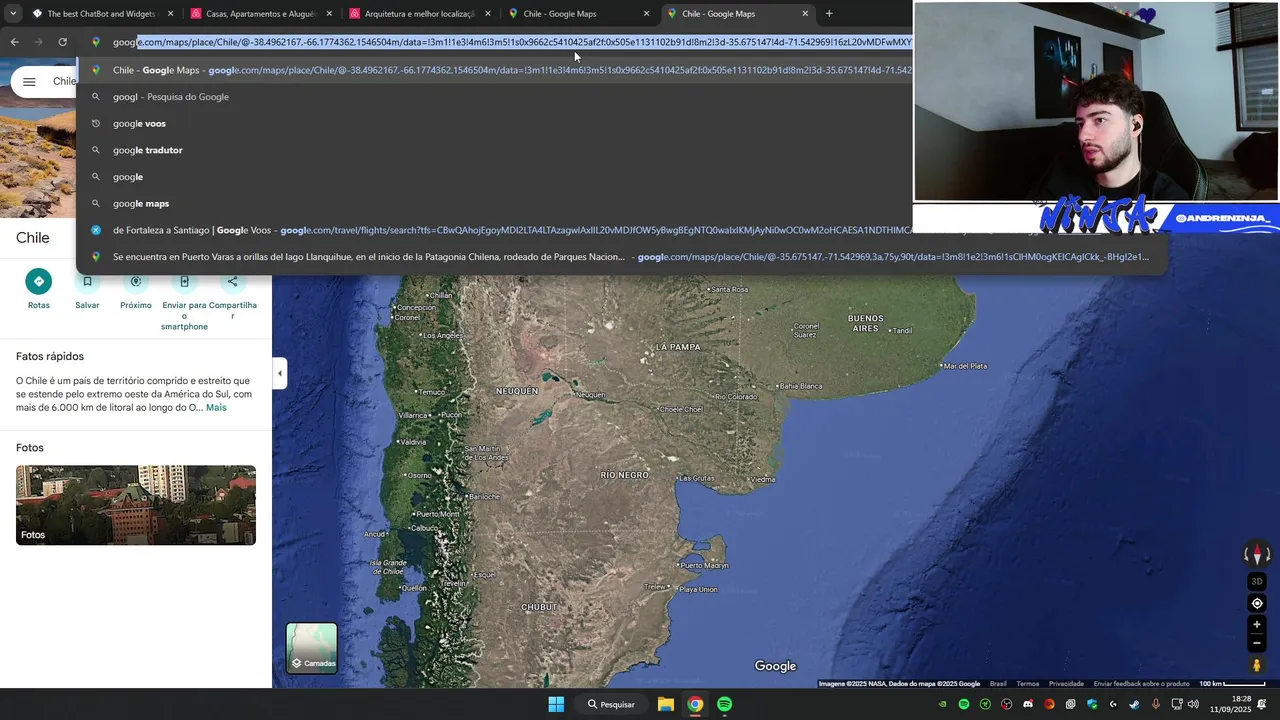1280x720 pixels.
Task: Click the Rotas directions icon
Action: tap(39, 282)
